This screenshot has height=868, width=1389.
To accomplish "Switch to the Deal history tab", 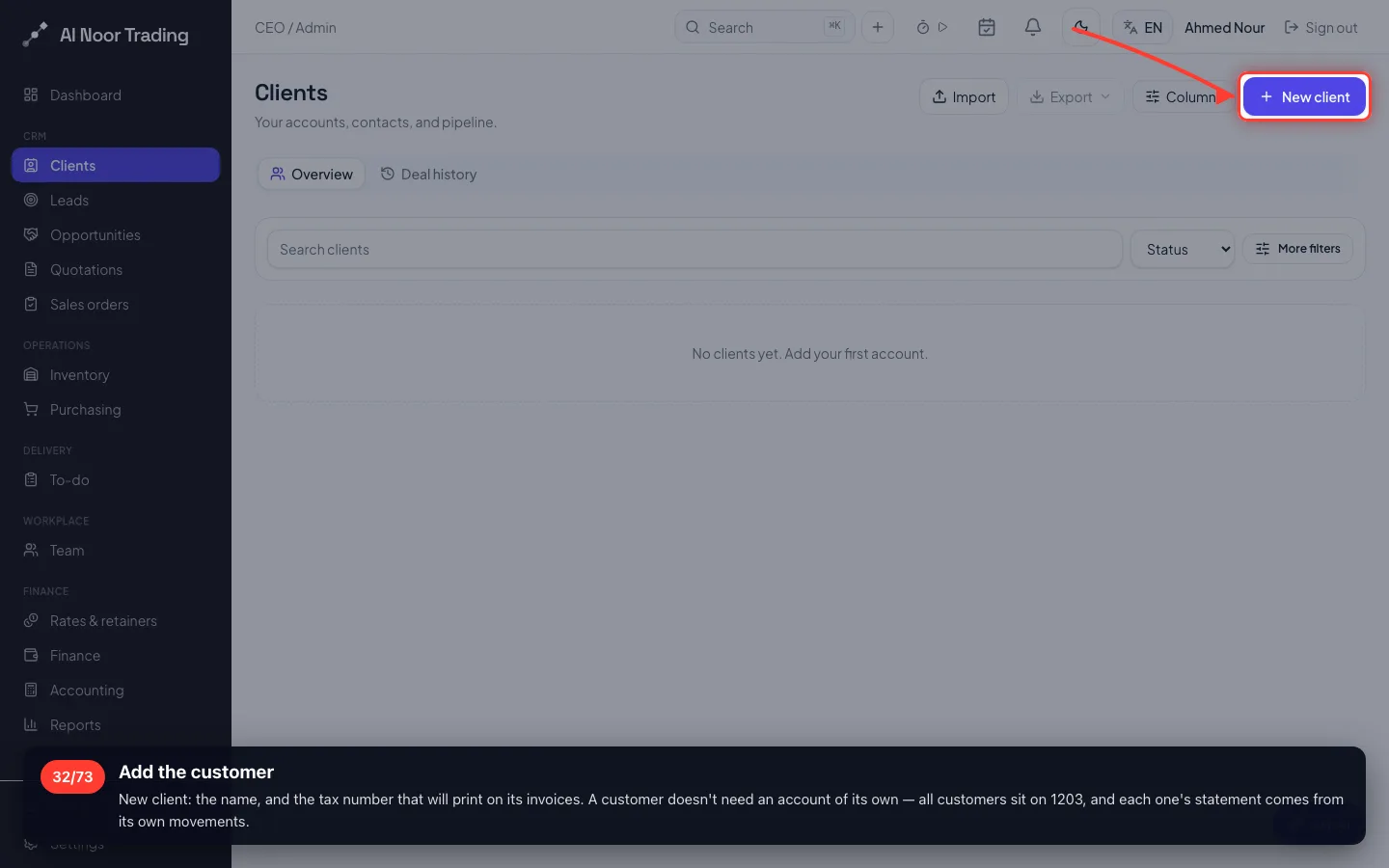I will [x=428, y=174].
